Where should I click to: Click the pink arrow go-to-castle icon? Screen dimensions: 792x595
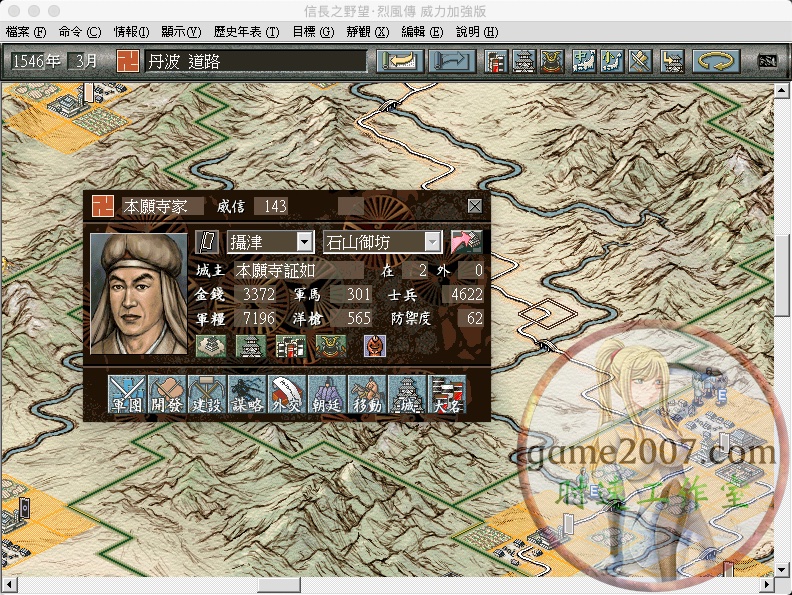point(466,242)
